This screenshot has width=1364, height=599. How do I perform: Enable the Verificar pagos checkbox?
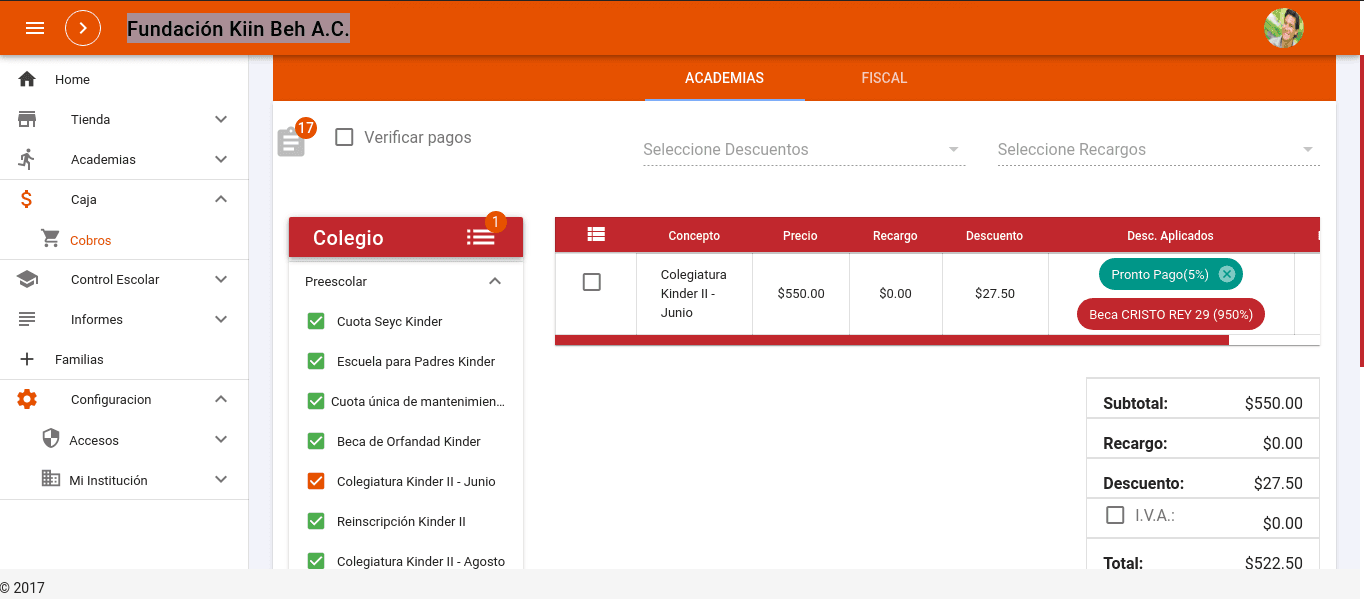click(344, 137)
